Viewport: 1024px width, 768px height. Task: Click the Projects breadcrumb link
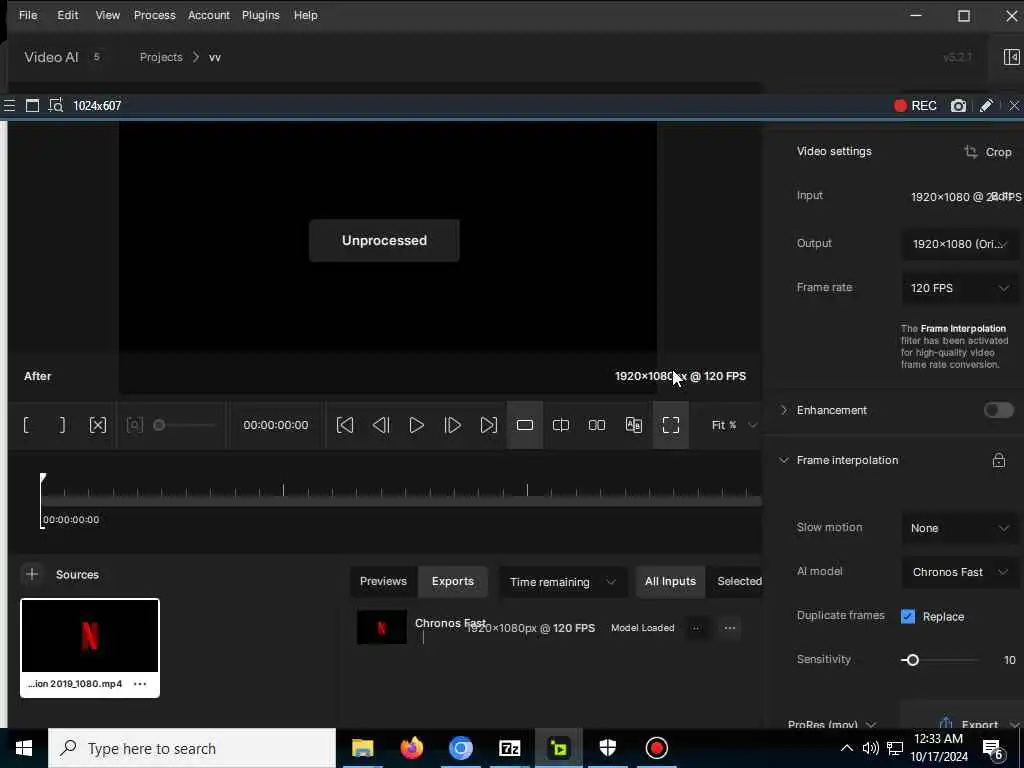coord(161,57)
